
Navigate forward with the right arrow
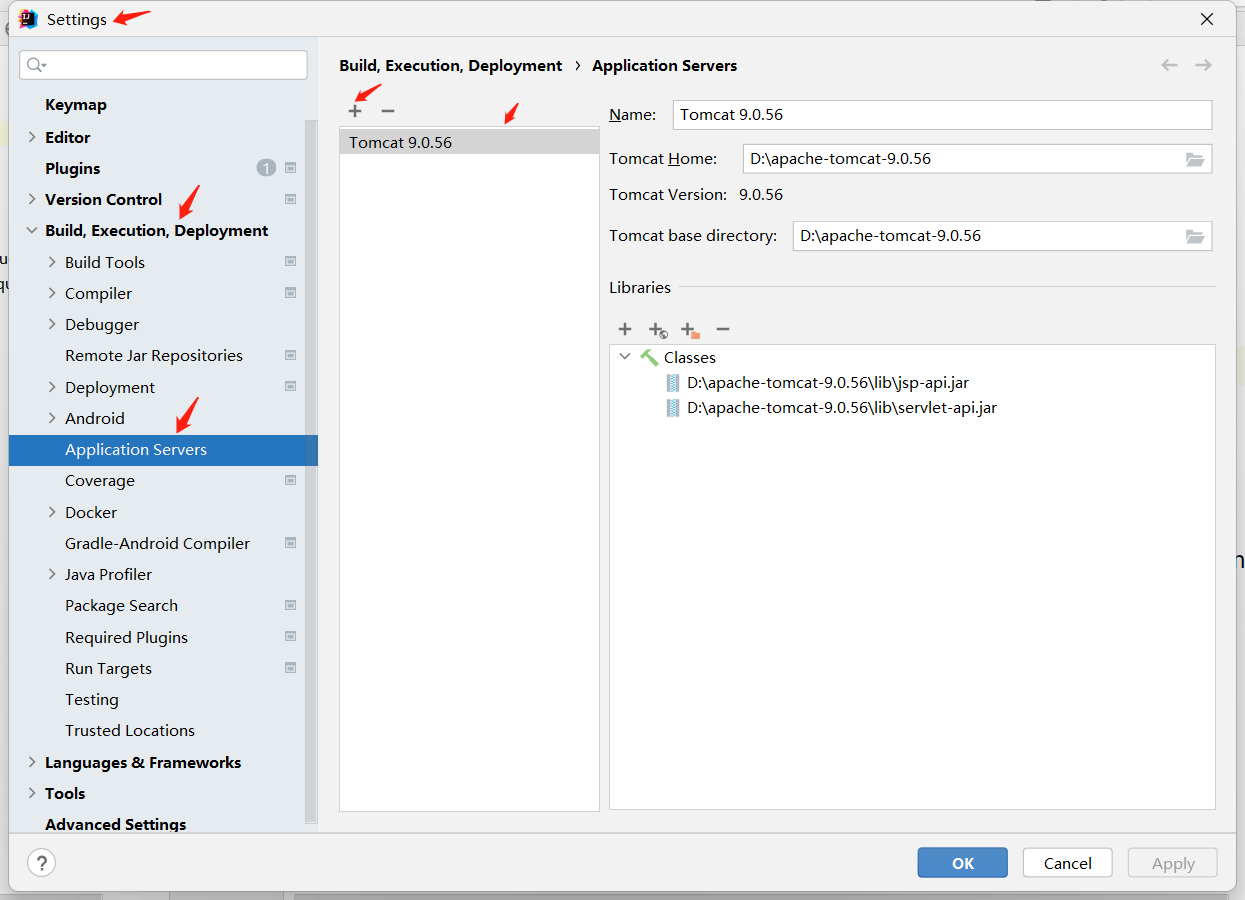coord(1203,65)
